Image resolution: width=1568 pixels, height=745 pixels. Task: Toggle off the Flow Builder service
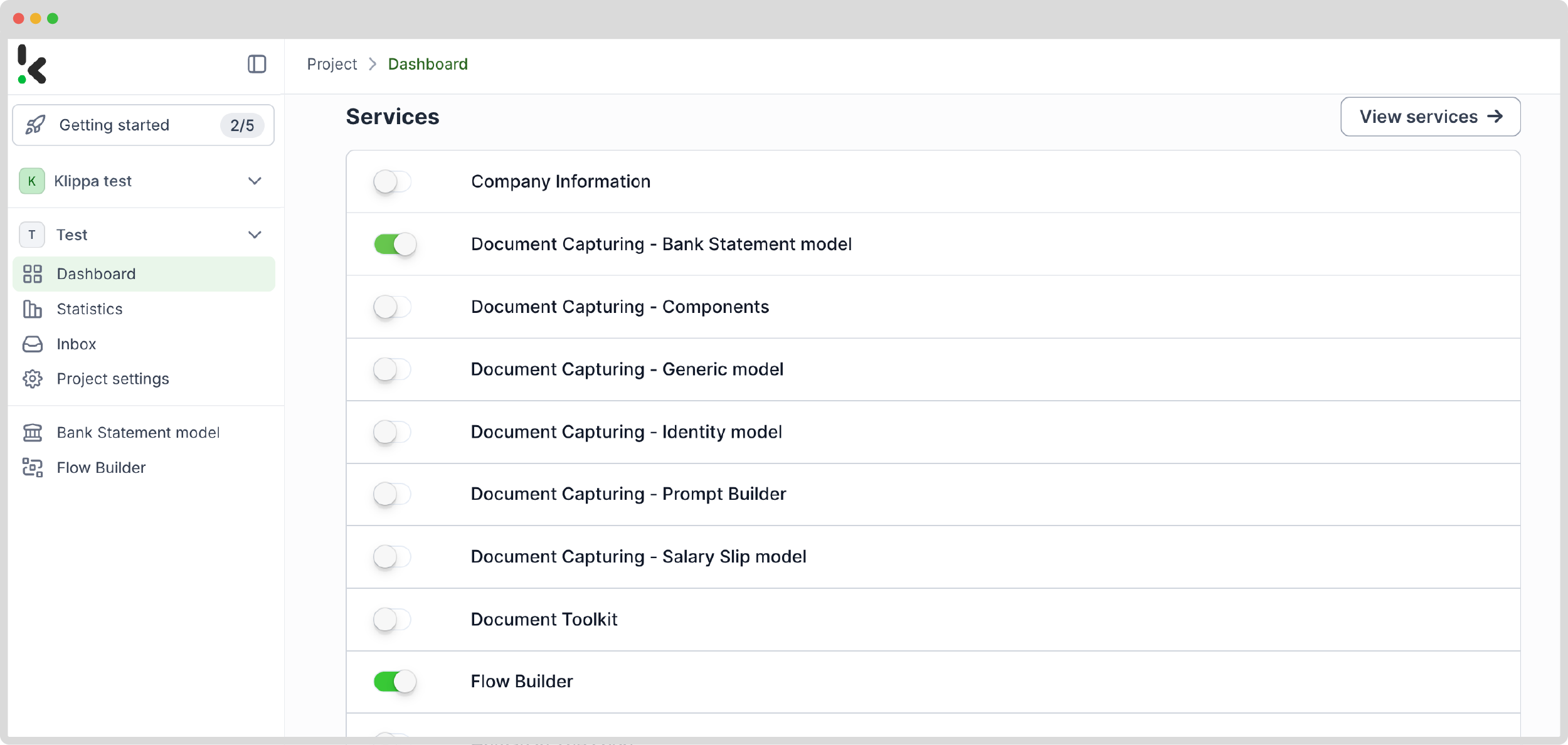pos(395,681)
